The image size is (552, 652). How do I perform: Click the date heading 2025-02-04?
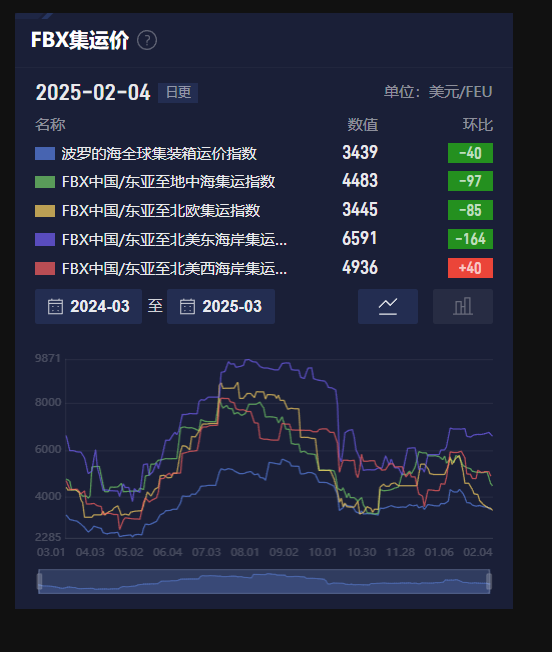(93, 92)
